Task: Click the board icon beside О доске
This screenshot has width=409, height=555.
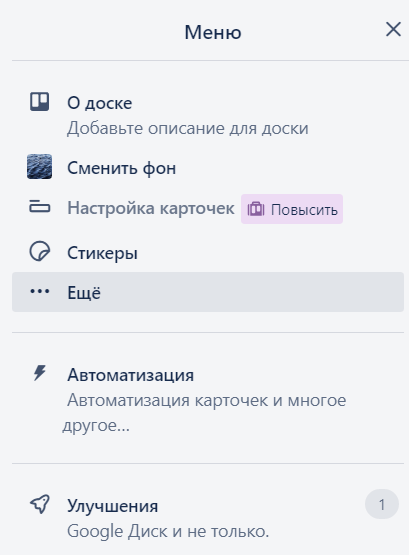Action: tap(39, 102)
